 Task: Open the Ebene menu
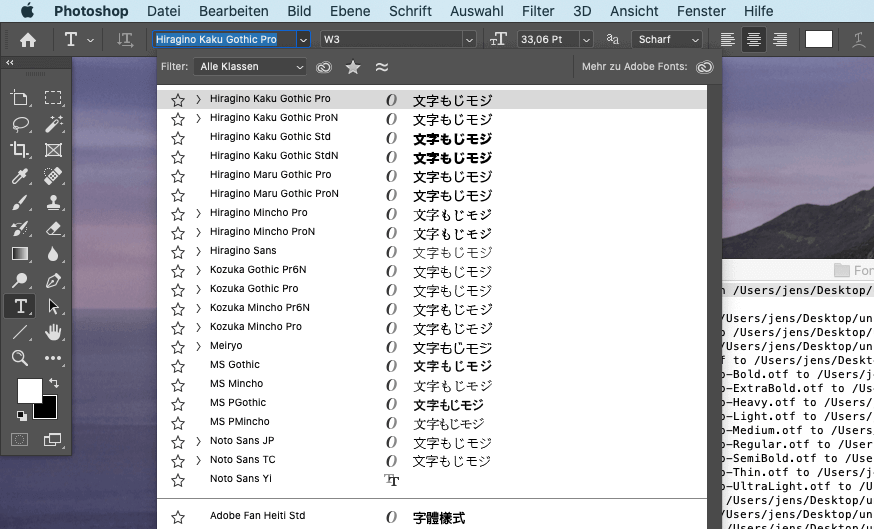pyautogui.click(x=350, y=11)
